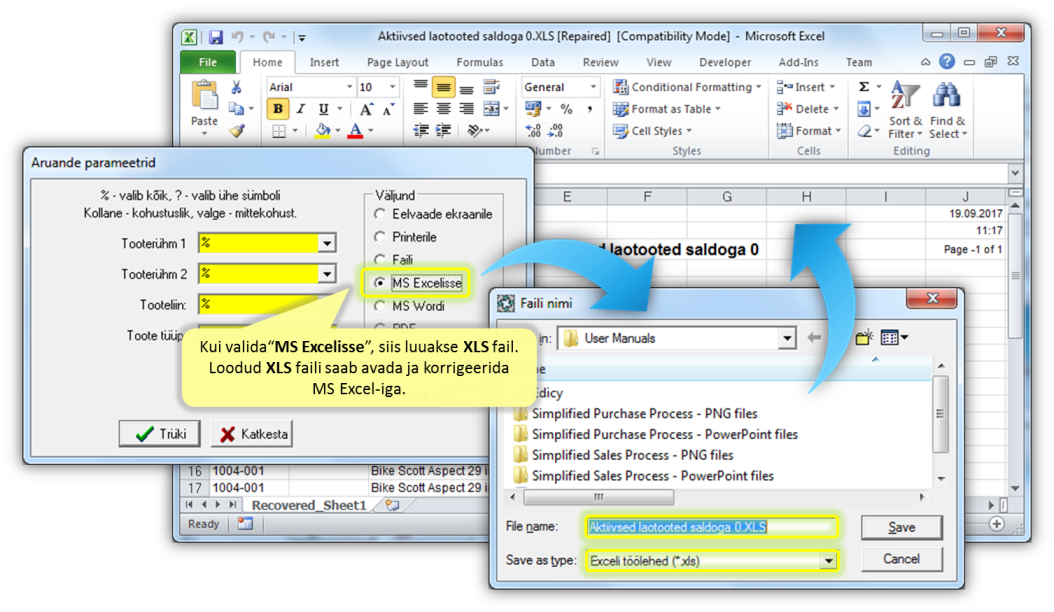This screenshot has width=1054, height=612.
Task: Open the Arial font name dropdown
Action: [x=350, y=87]
